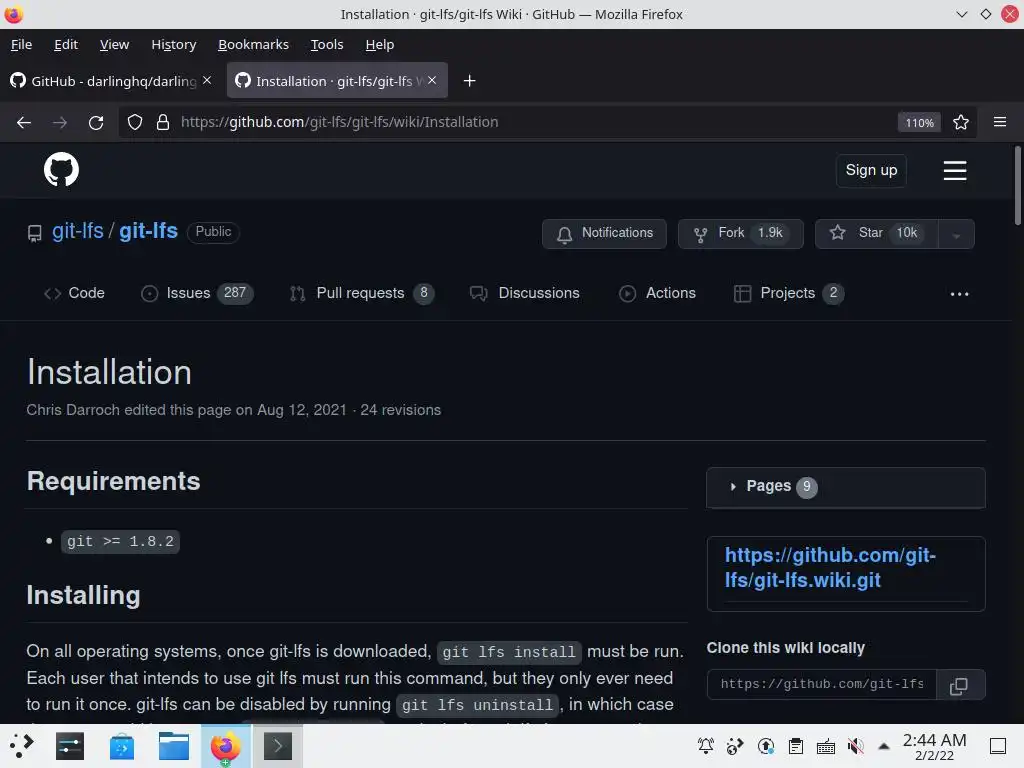This screenshot has width=1024, height=768.
Task: View the 24 revisions link
Action: tap(400, 410)
